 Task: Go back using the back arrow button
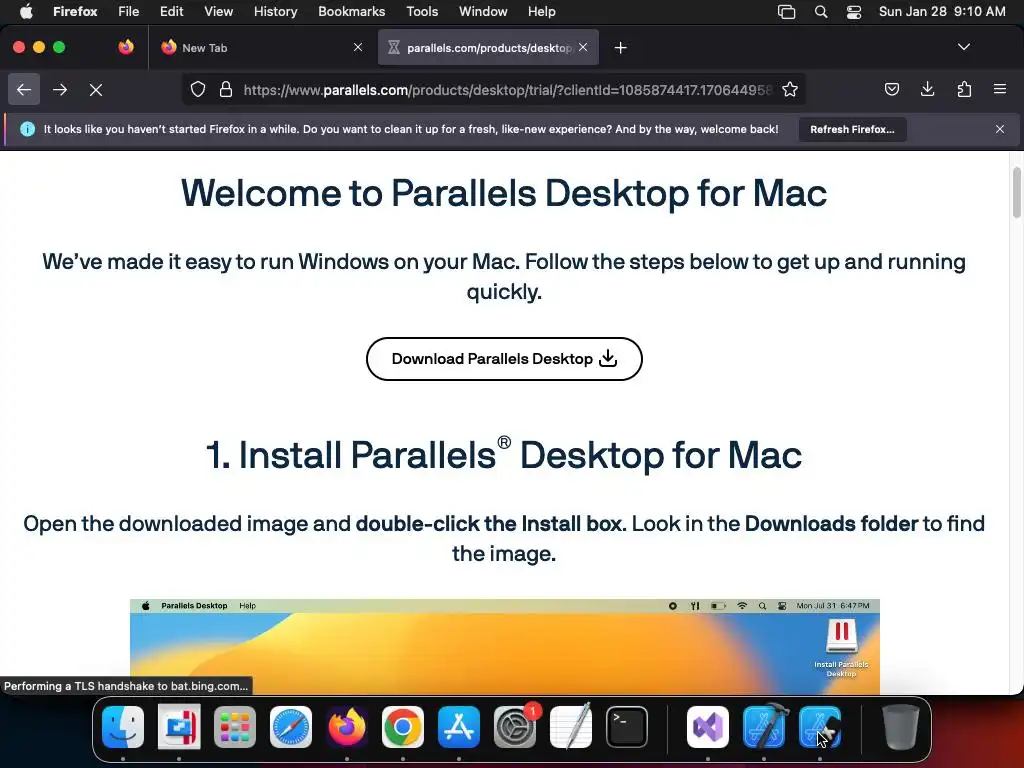24,89
